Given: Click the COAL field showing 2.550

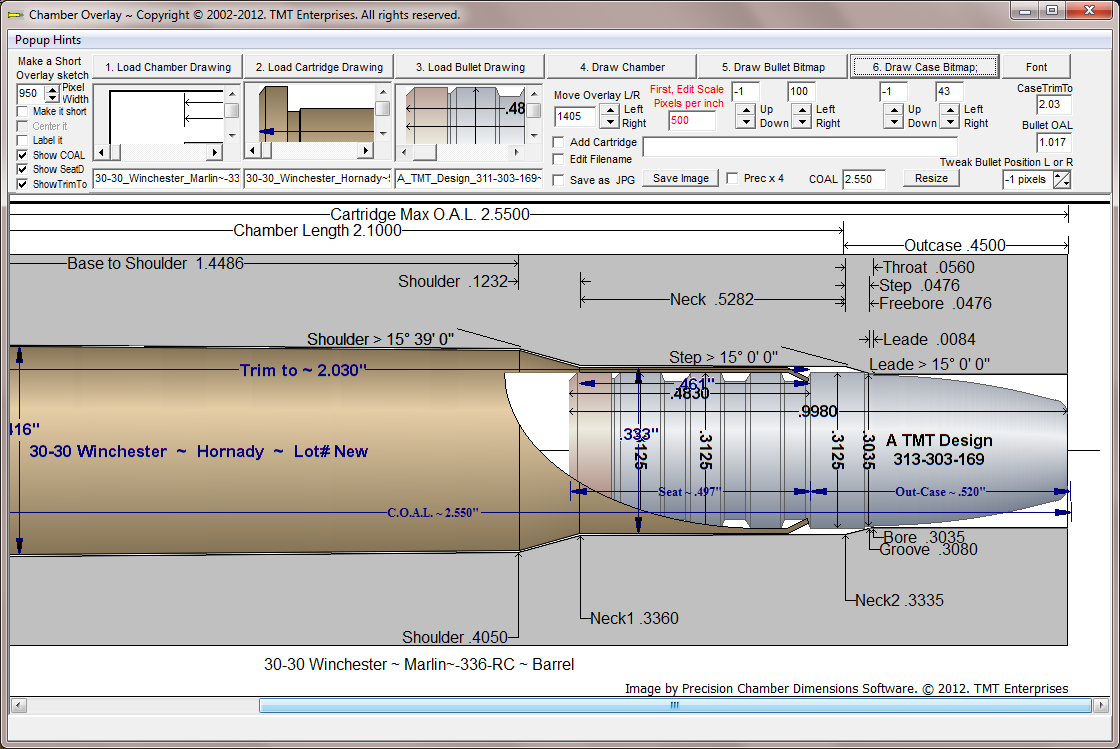Looking at the screenshot, I should (864, 179).
